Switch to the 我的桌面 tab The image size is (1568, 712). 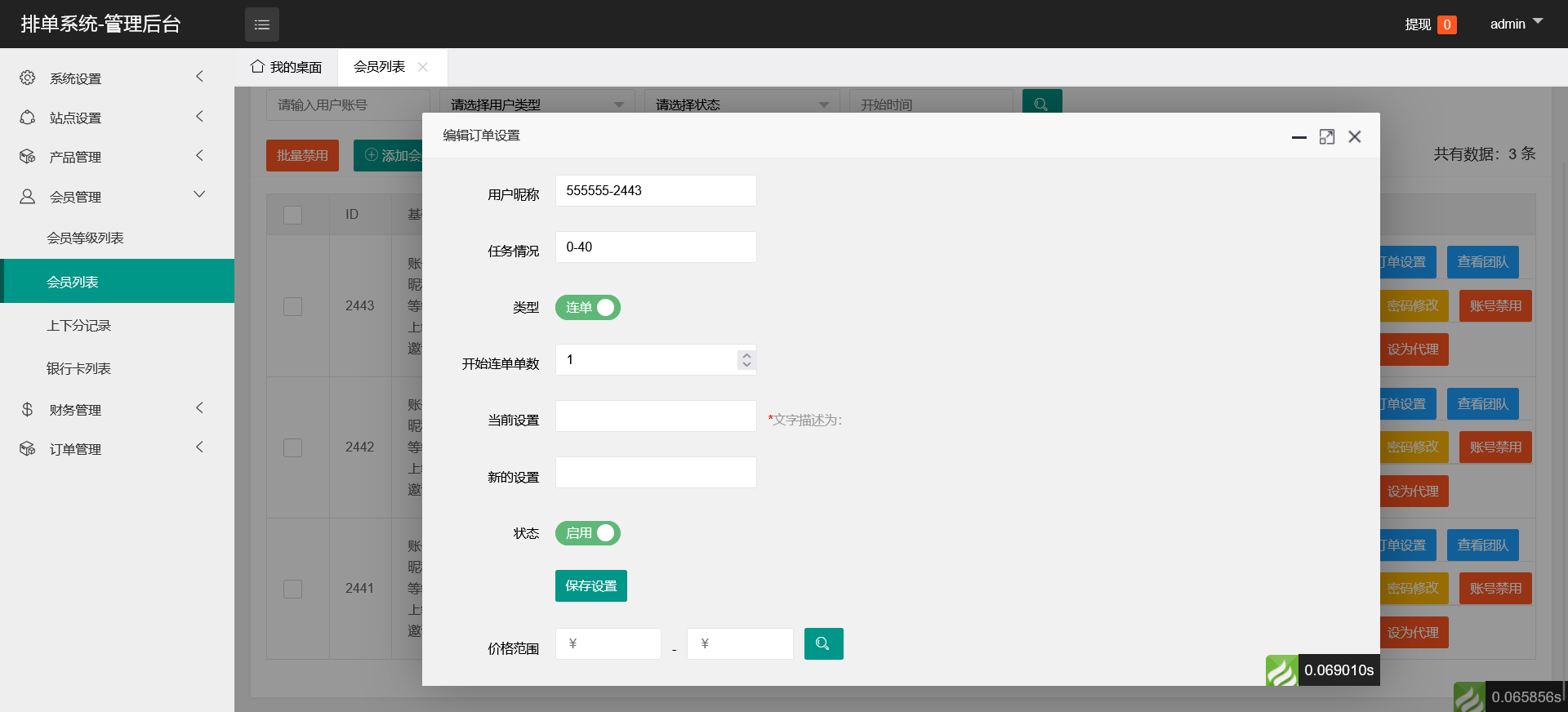pos(287,67)
